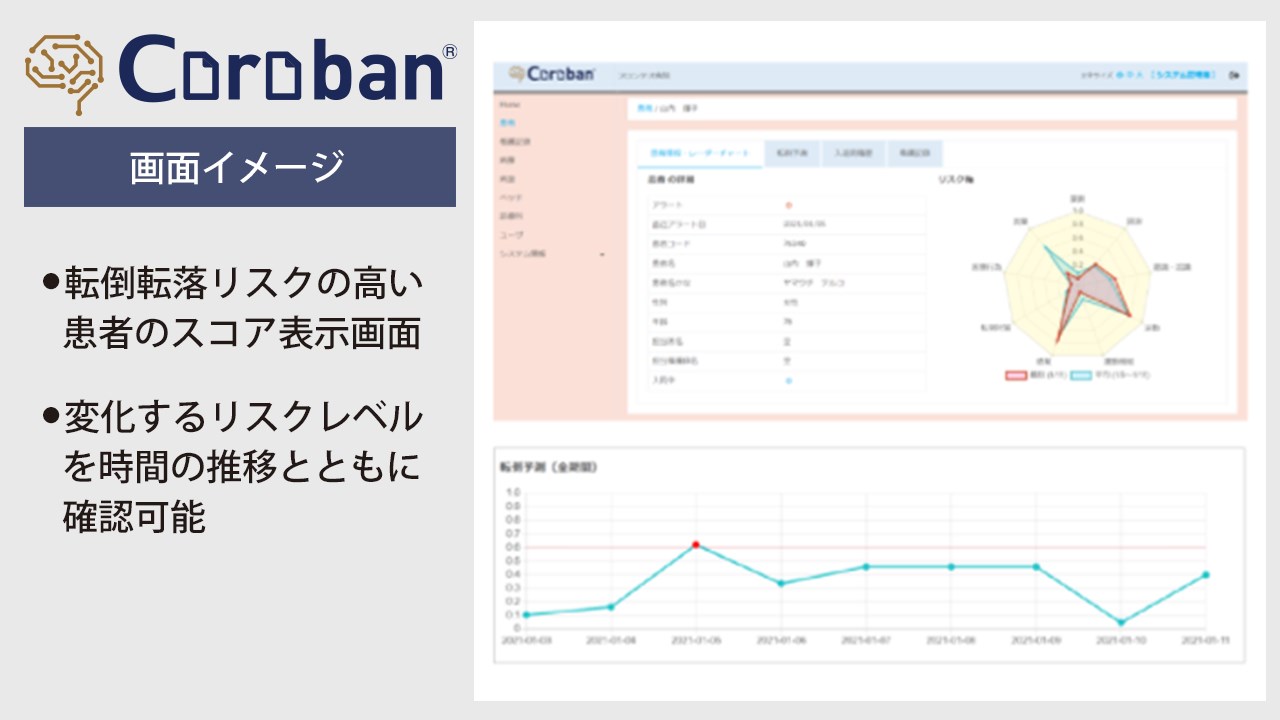Click the 転倒予測（全期間） chart title
1280x720 pixels.
point(548,467)
